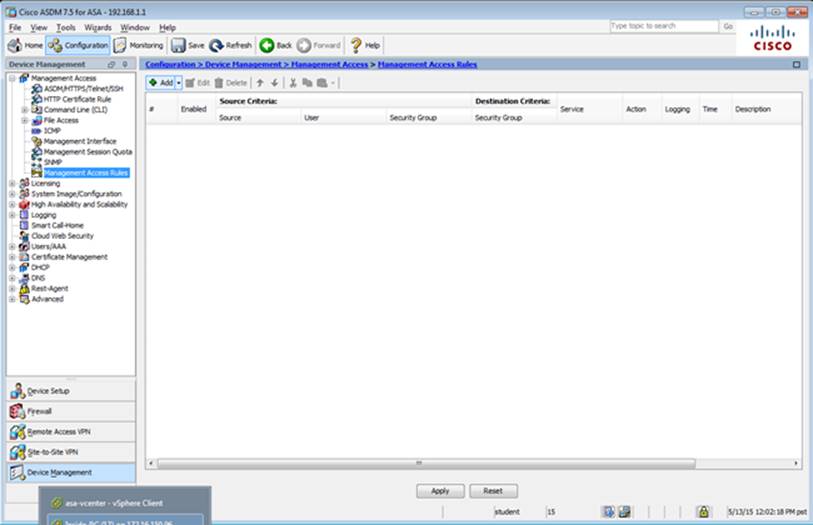
Task: Move rule up with arrow icon
Action: pos(260,82)
